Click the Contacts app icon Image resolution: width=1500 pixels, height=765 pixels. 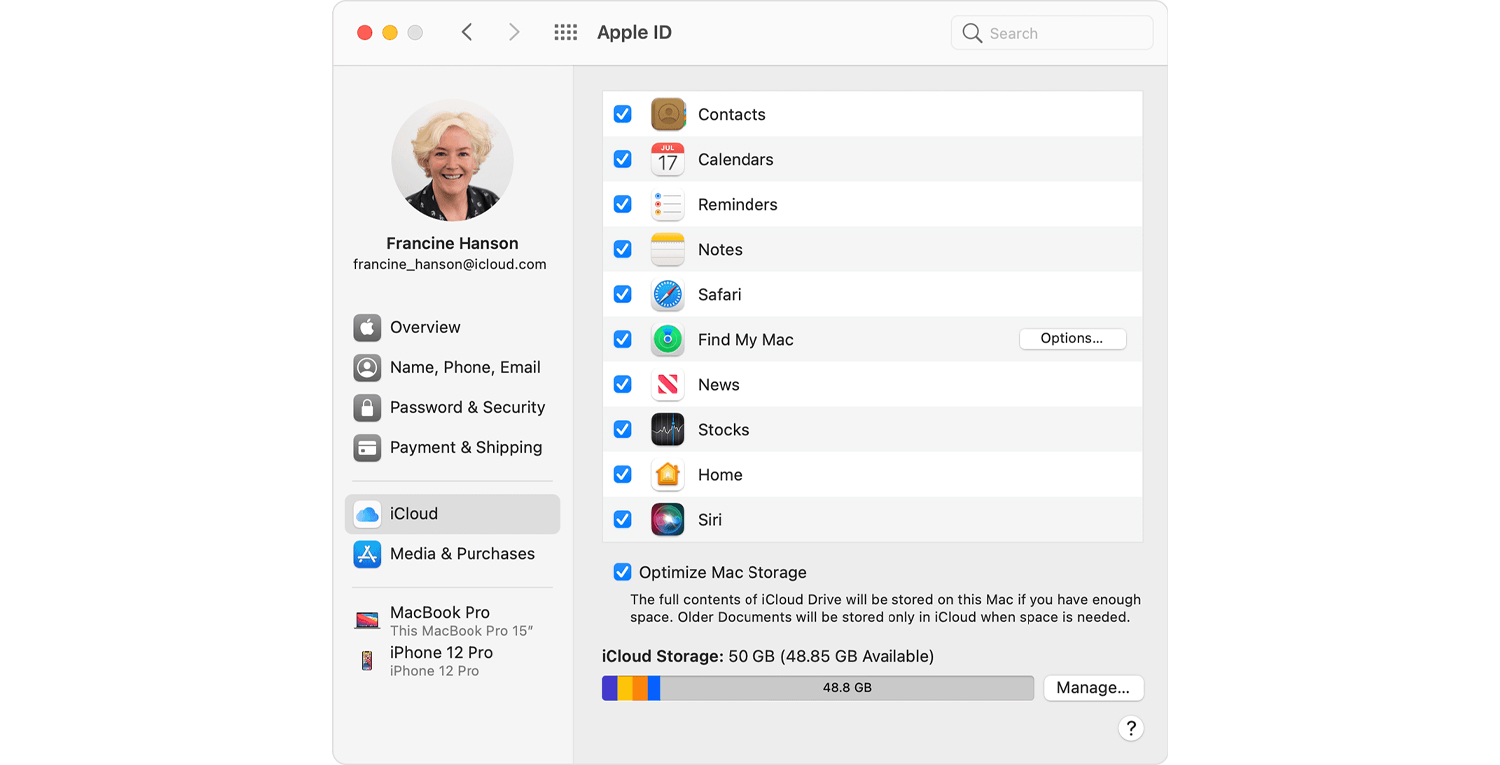668,114
